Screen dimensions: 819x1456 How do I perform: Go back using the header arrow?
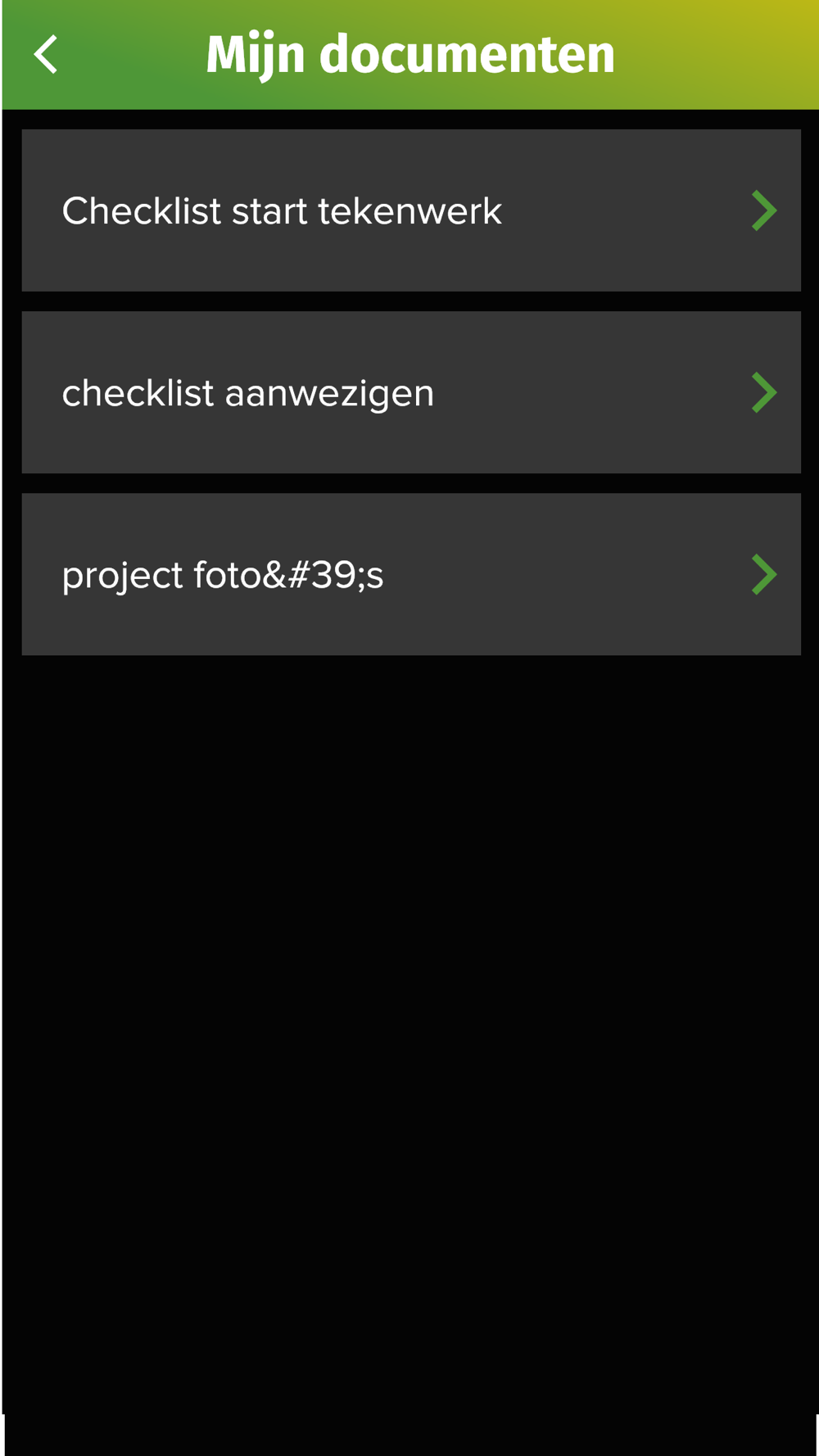(46, 55)
